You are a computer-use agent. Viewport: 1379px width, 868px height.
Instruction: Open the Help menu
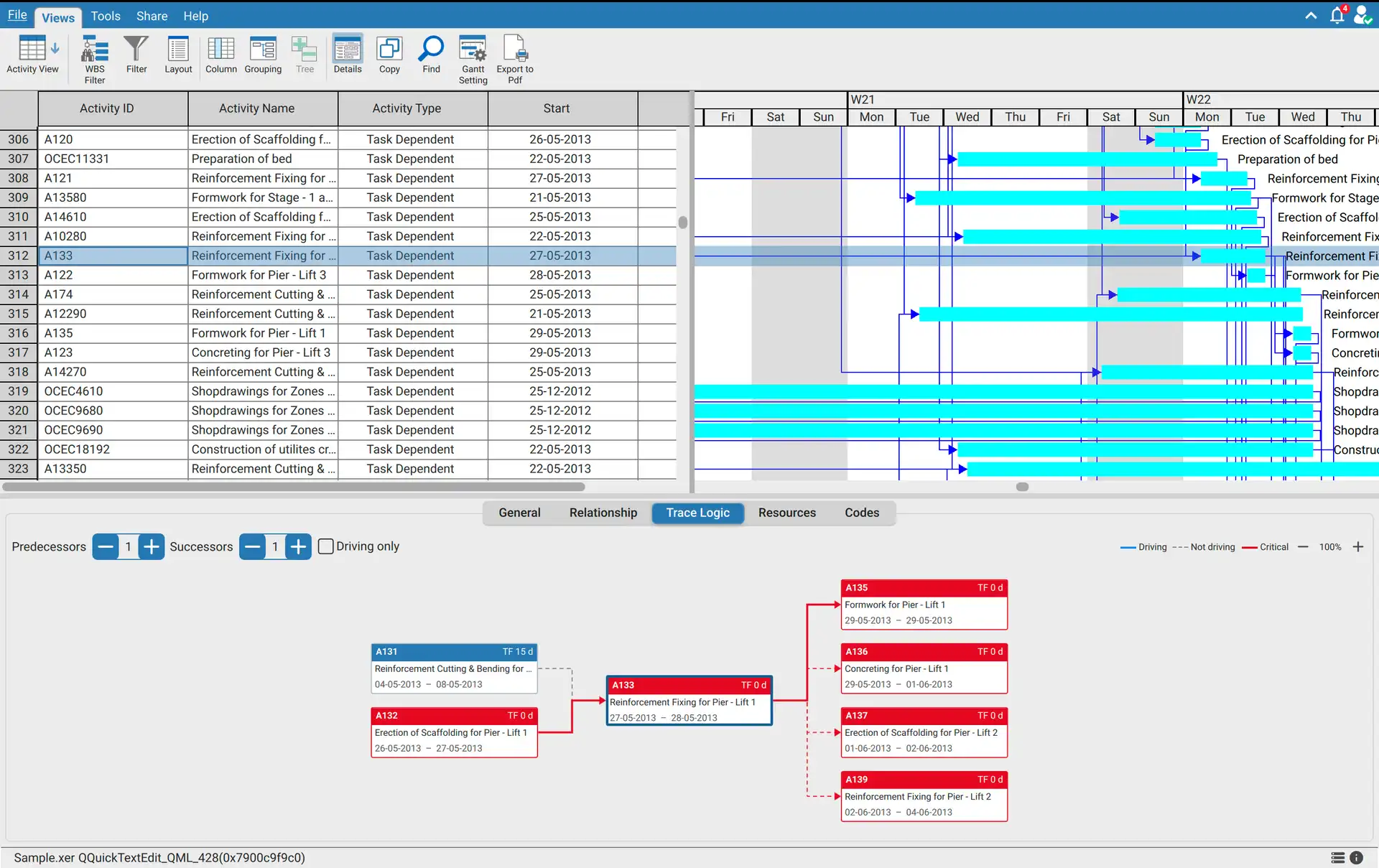[x=195, y=16]
